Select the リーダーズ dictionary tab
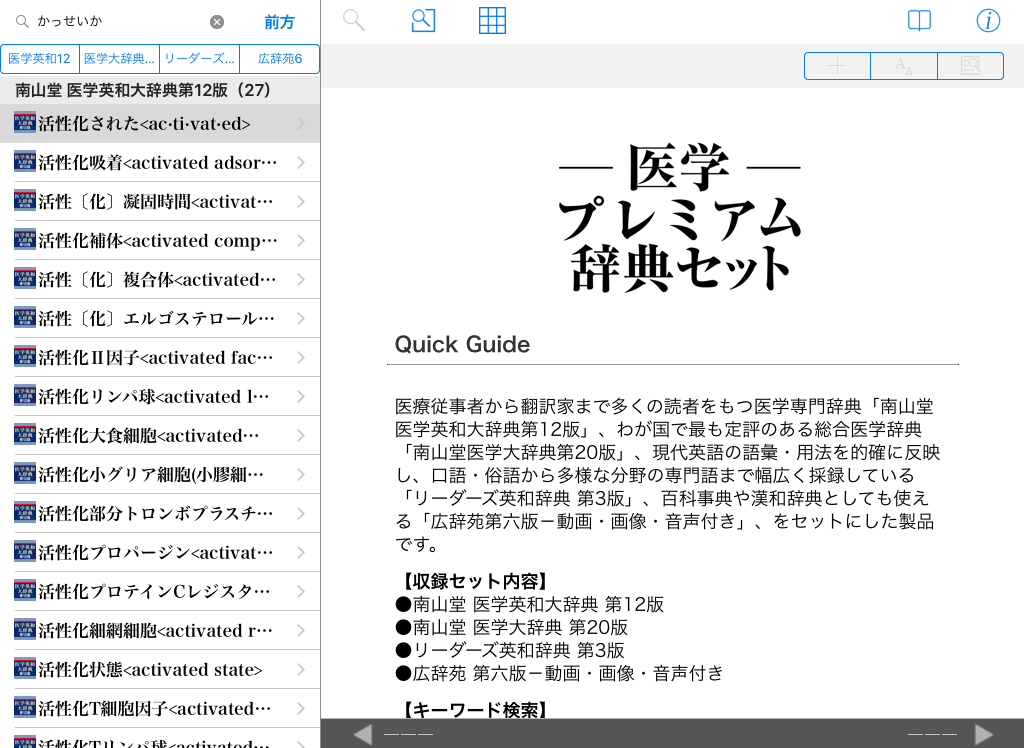 200,59
